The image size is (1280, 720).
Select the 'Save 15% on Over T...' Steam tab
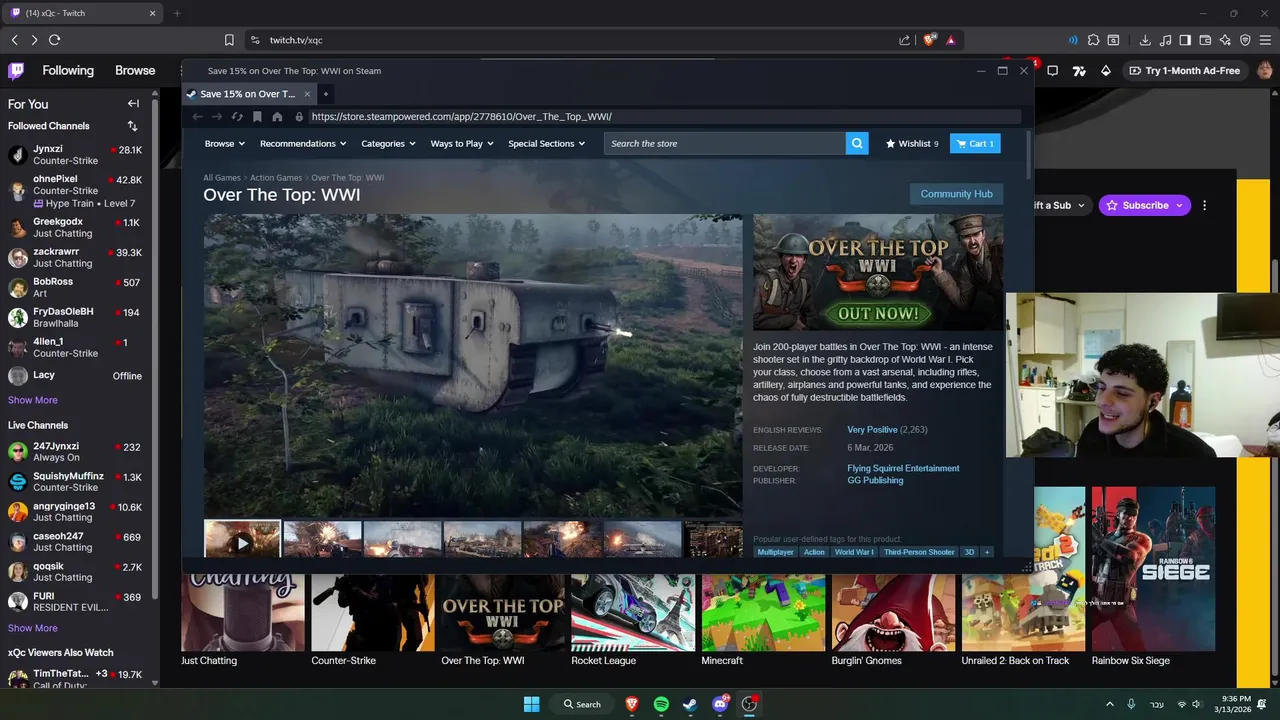coord(249,94)
